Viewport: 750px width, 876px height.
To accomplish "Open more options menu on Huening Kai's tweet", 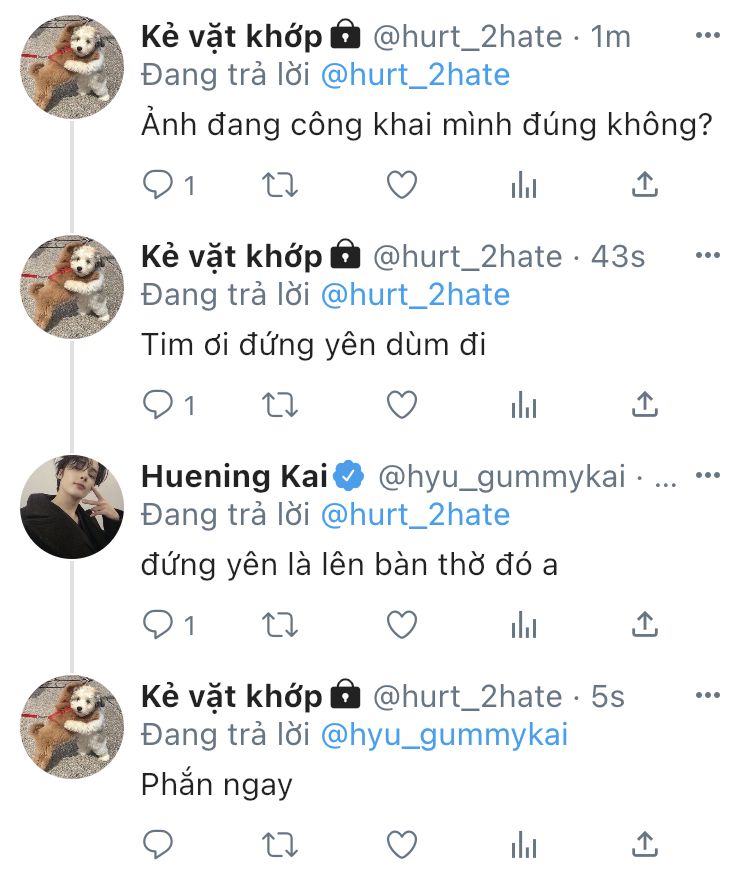I will [707, 477].
